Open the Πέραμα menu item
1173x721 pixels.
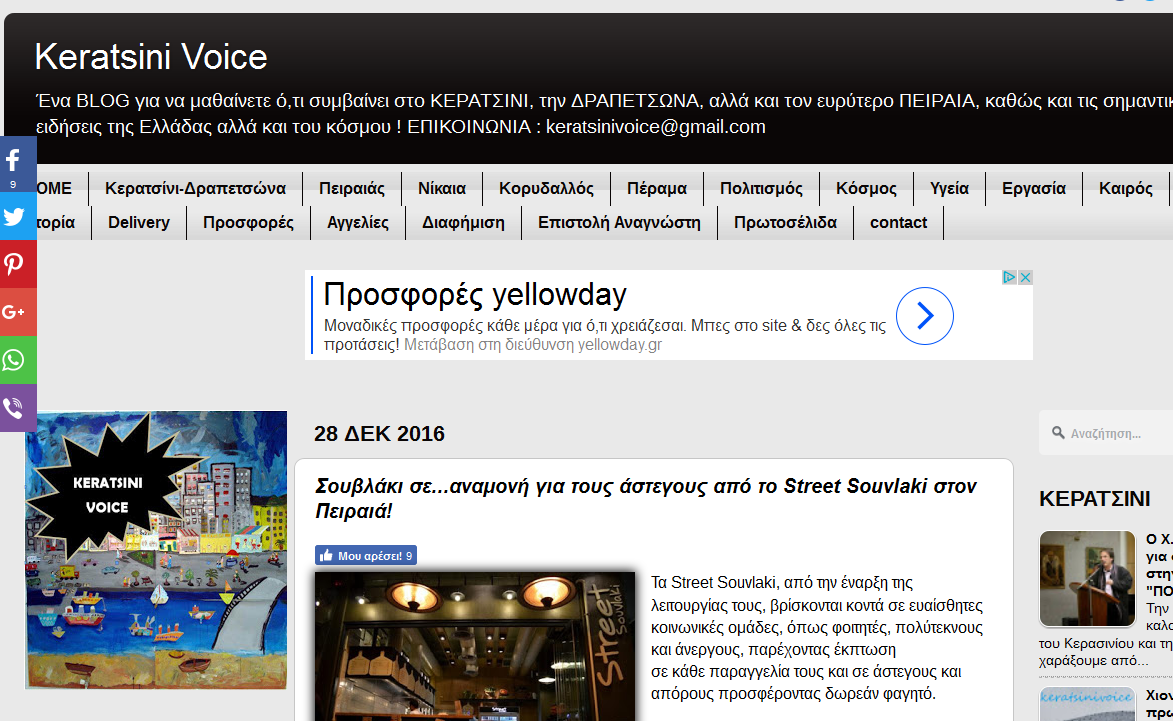(657, 188)
